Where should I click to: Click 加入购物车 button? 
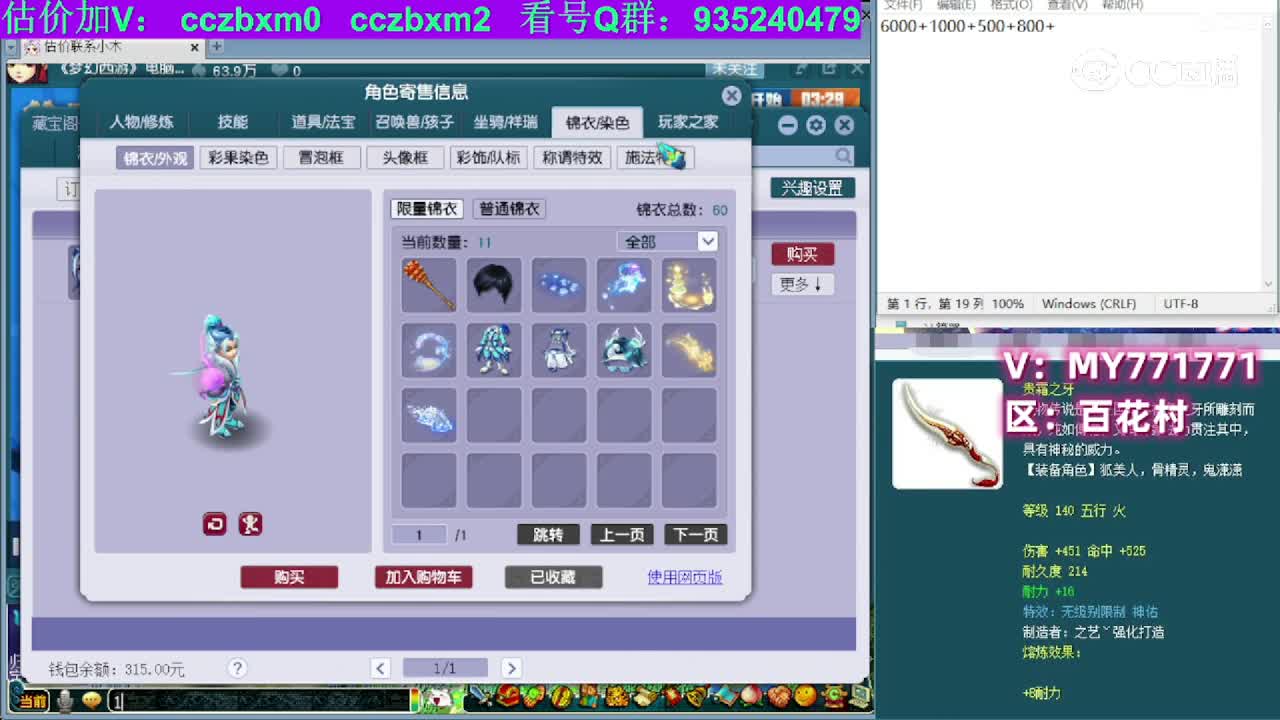click(423, 577)
